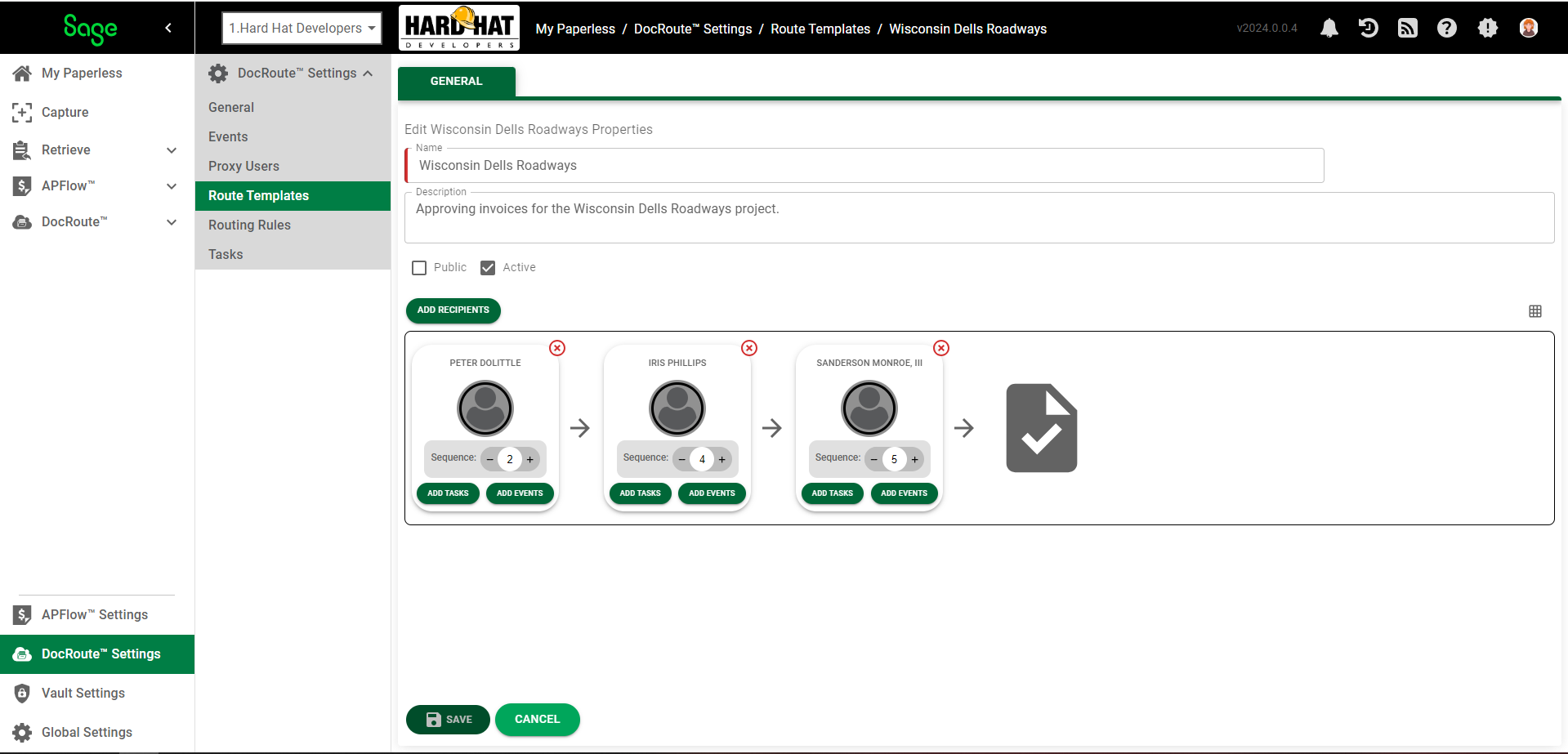The width and height of the screenshot is (1568, 754).
Task: Expand the DocRoute menu chevron
Action: pos(172,222)
